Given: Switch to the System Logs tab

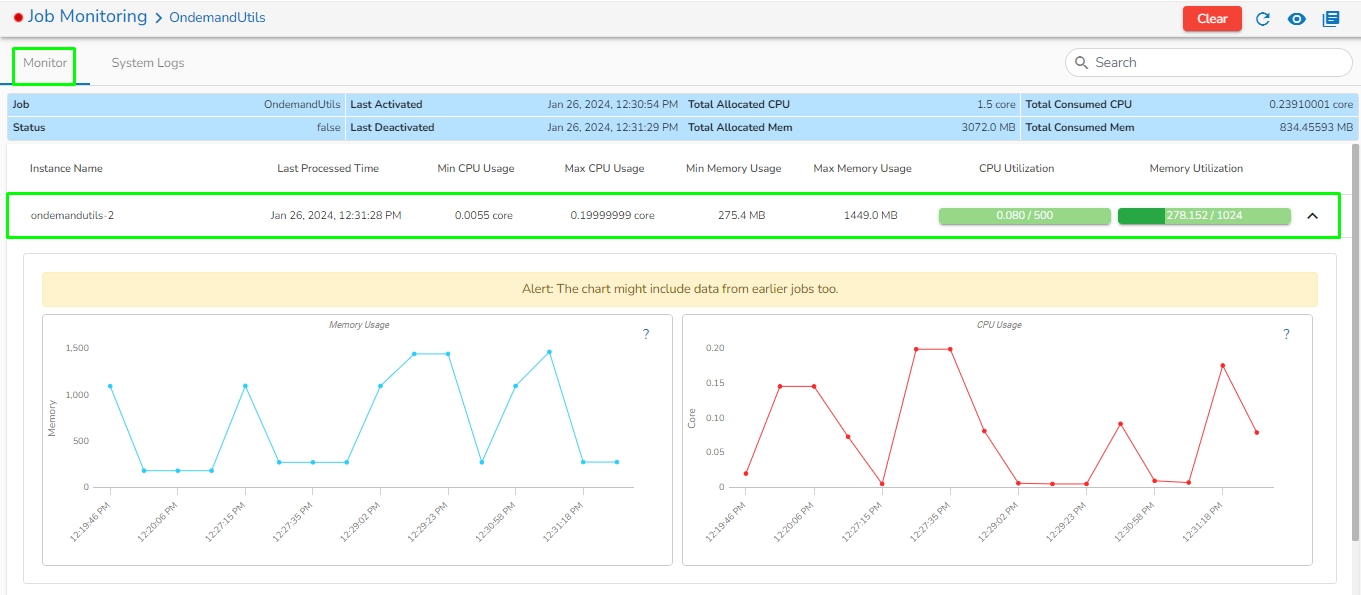Looking at the screenshot, I should pyautogui.click(x=148, y=63).
